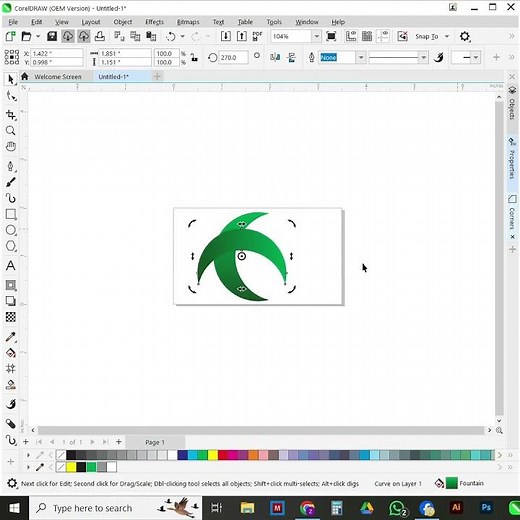Click the object width field

(x=125, y=53)
